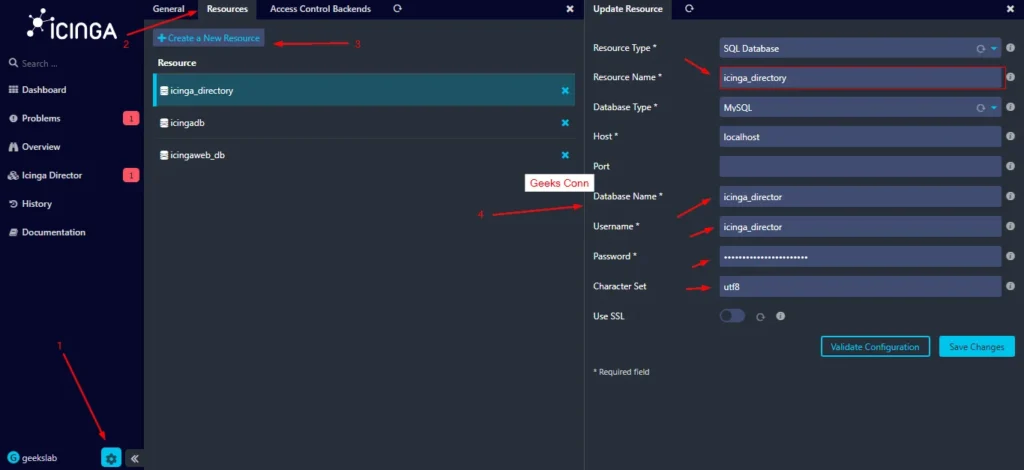Remove the icinga_directory resource with its X
Viewport: 1024px width, 470px height.
tap(565, 91)
